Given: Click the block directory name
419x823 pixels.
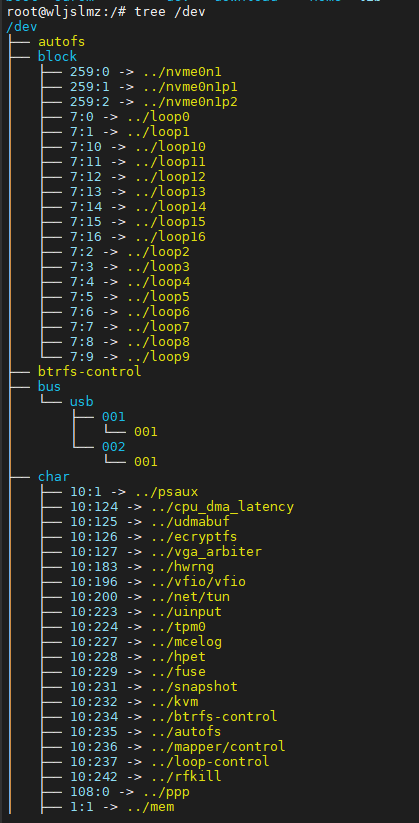Looking at the screenshot, I should [x=57, y=56].
